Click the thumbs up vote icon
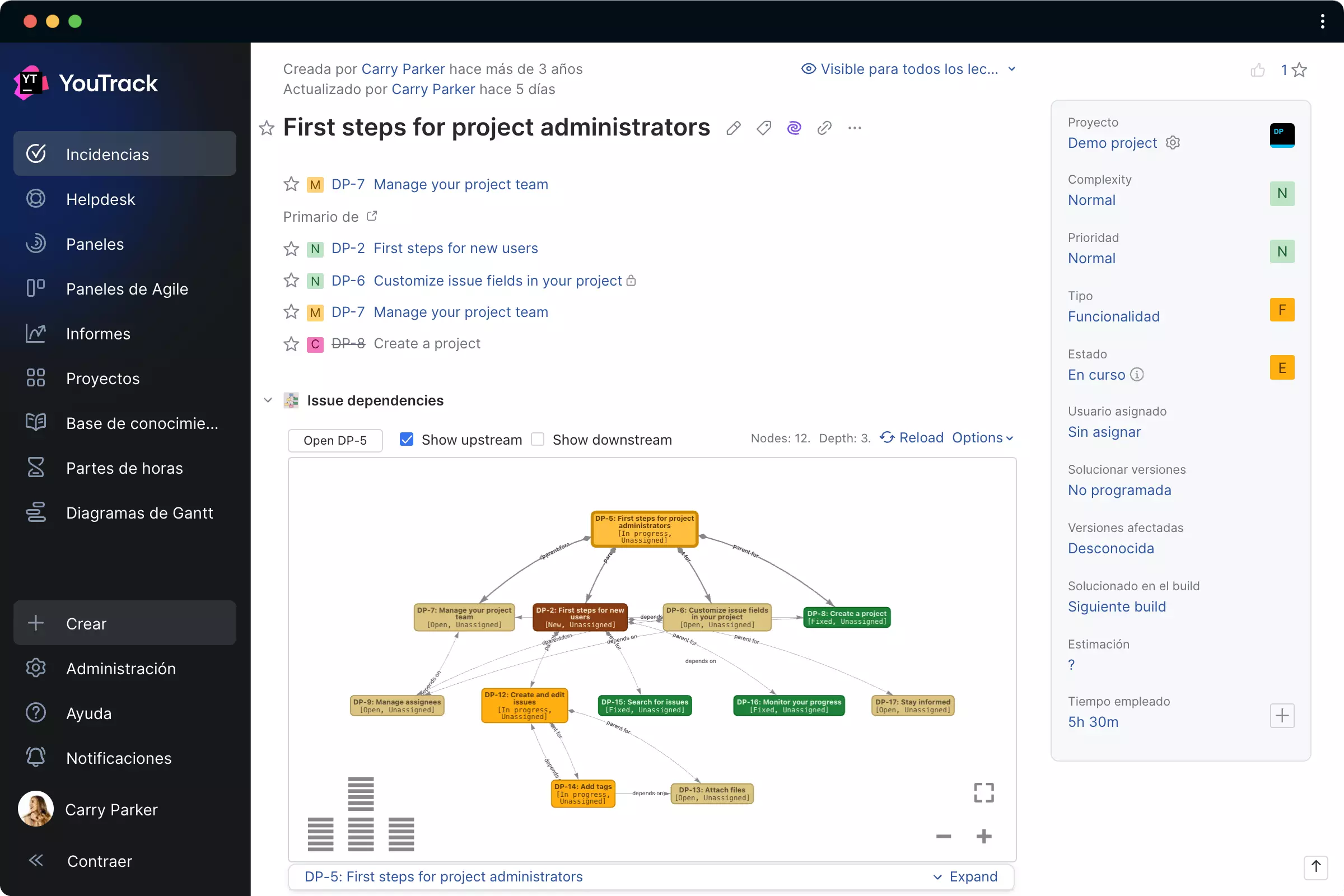 [x=1257, y=69]
